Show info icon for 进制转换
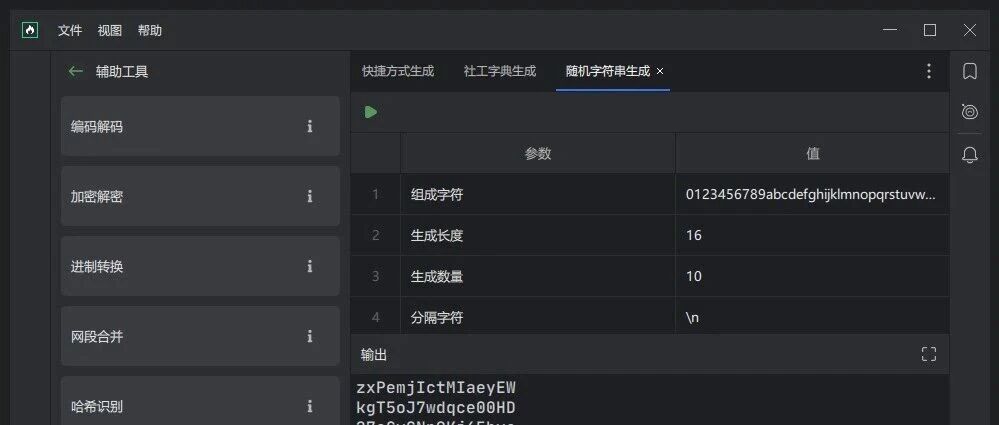The image size is (999, 425). click(x=310, y=266)
